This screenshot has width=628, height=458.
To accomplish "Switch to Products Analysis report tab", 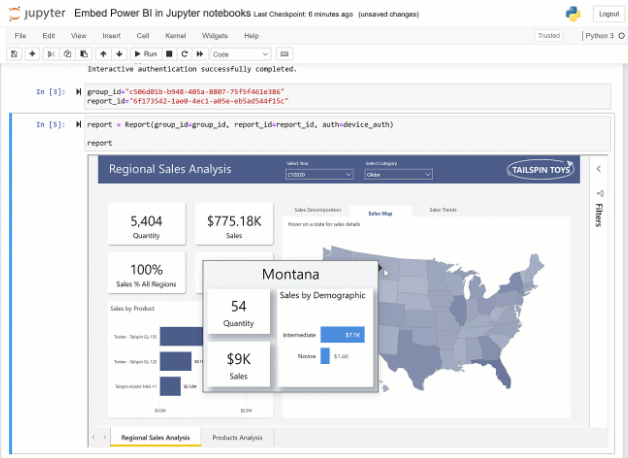I will pyautogui.click(x=238, y=438).
